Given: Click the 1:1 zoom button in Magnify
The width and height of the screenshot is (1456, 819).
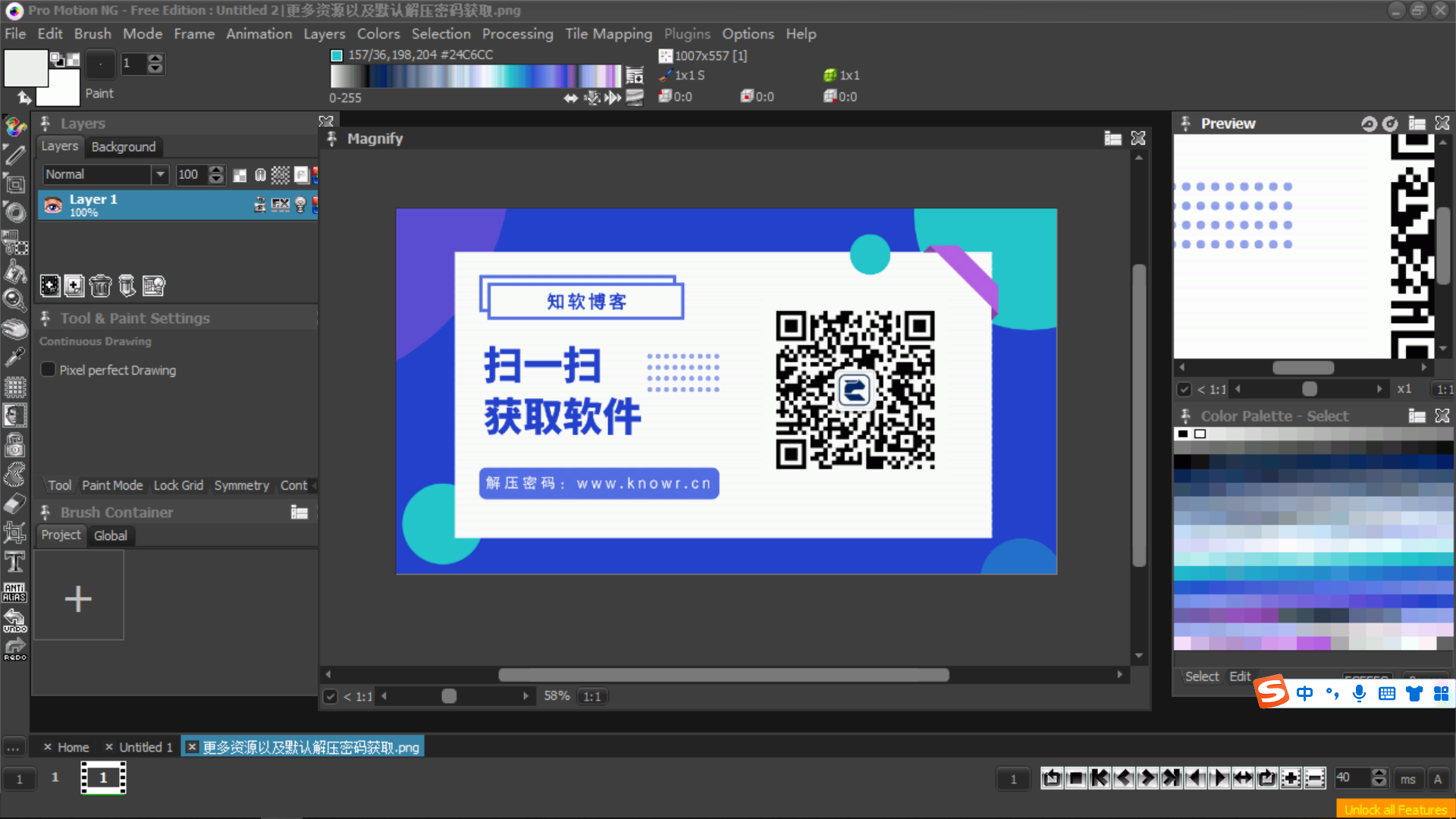Looking at the screenshot, I should [592, 696].
